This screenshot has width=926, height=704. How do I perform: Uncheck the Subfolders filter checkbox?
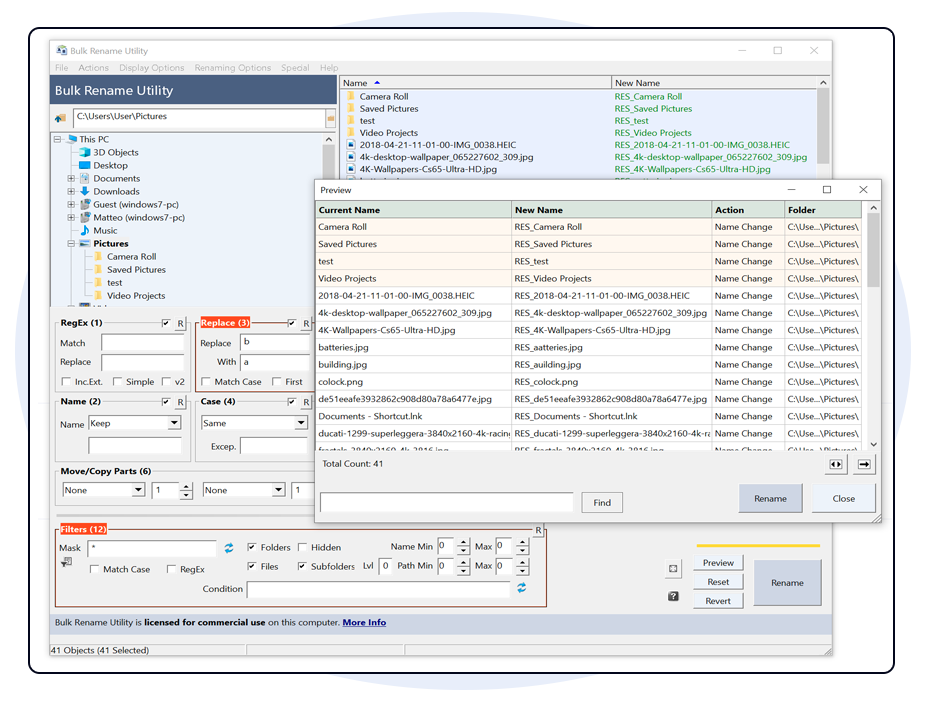click(302, 566)
